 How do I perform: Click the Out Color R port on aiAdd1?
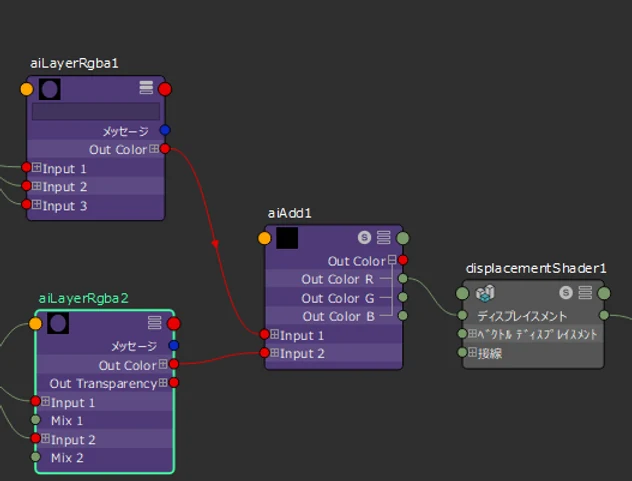click(x=403, y=278)
